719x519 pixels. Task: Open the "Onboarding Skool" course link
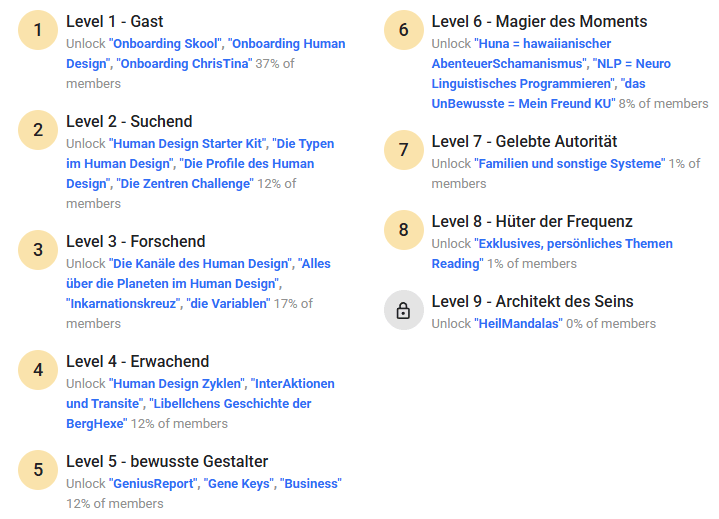pos(164,44)
